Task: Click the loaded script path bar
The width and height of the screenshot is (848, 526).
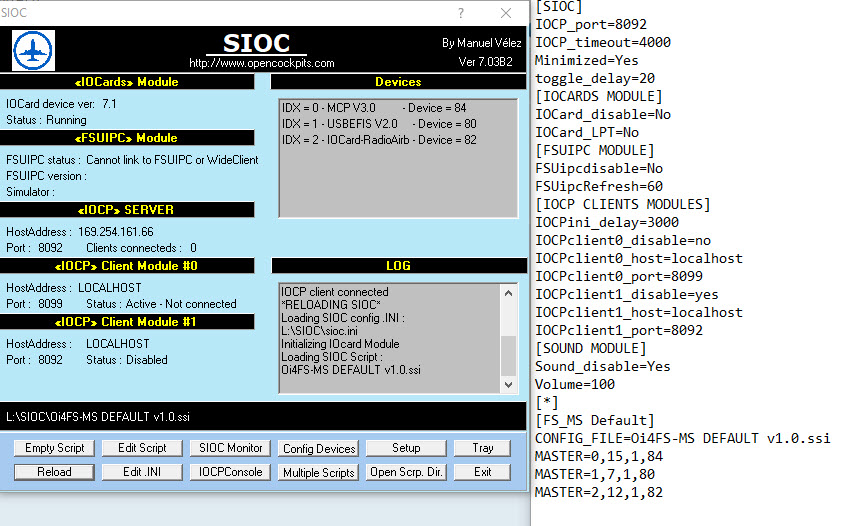Action: (263, 416)
